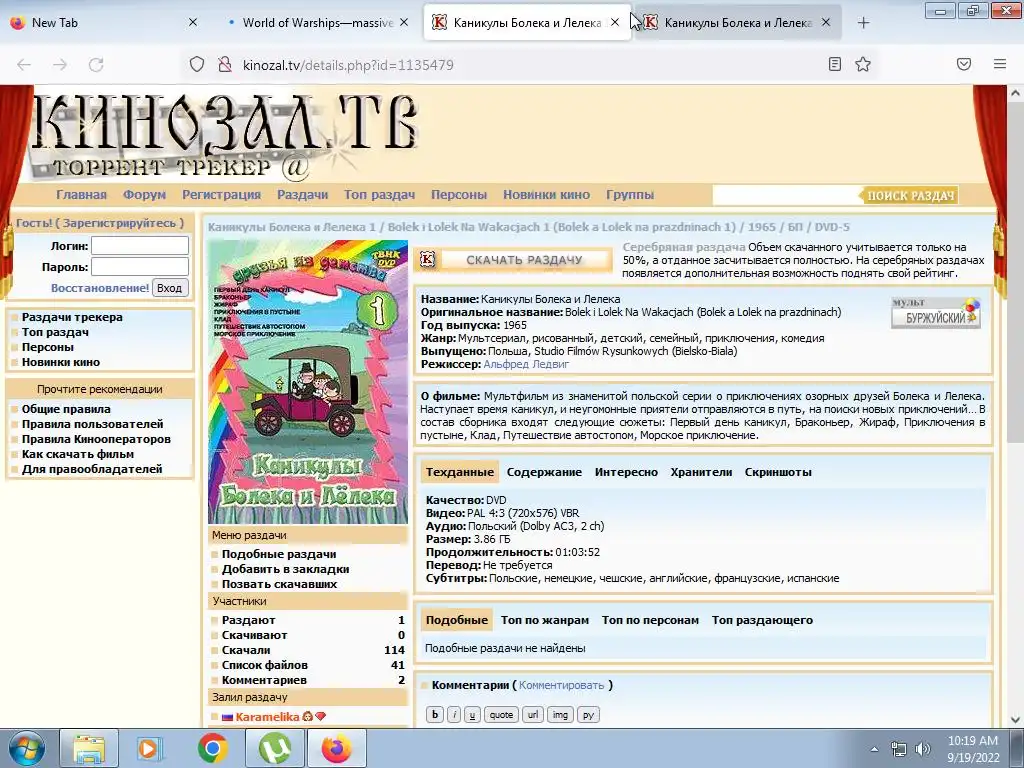Click the insecure connection padlock icon
The width and height of the screenshot is (1024, 768).
pos(225,65)
